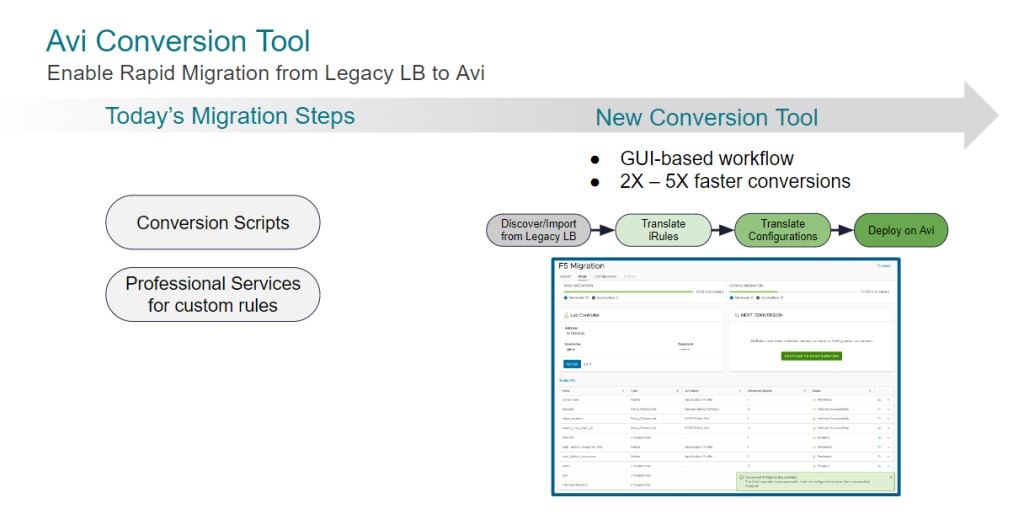Screen dimensions: 1024x514
Task: Click the Status column filter icon
Action: click(870, 391)
